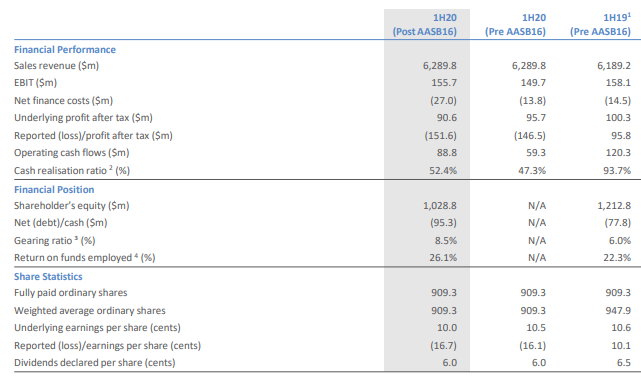Click the Reported (loss)/profit after tax label
Image resolution: width=641 pixels, height=377 pixels.
pyautogui.click(x=93, y=136)
